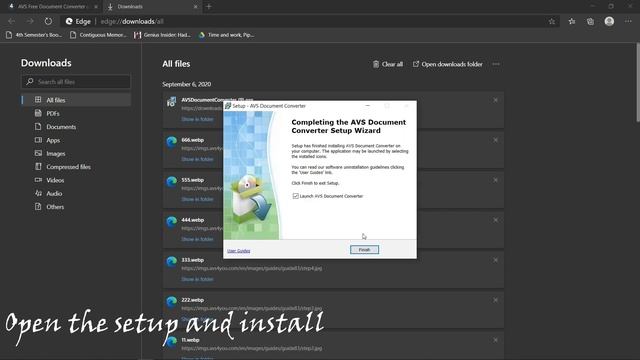Click the 333.webp file name

(193, 260)
